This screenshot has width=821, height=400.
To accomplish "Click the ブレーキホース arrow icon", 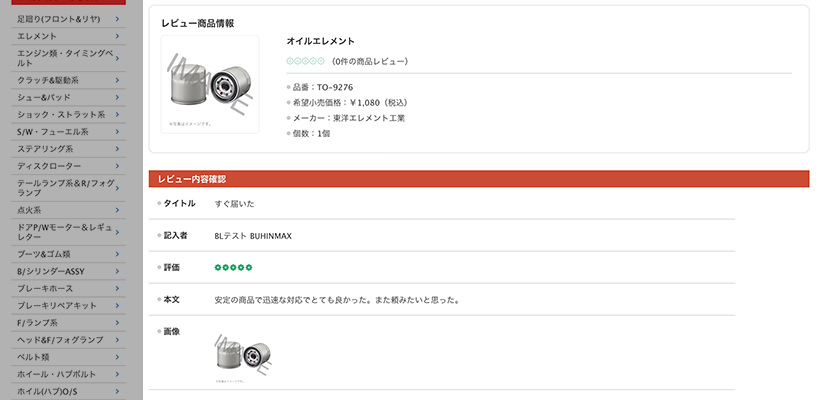I will pyautogui.click(x=117, y=288).
